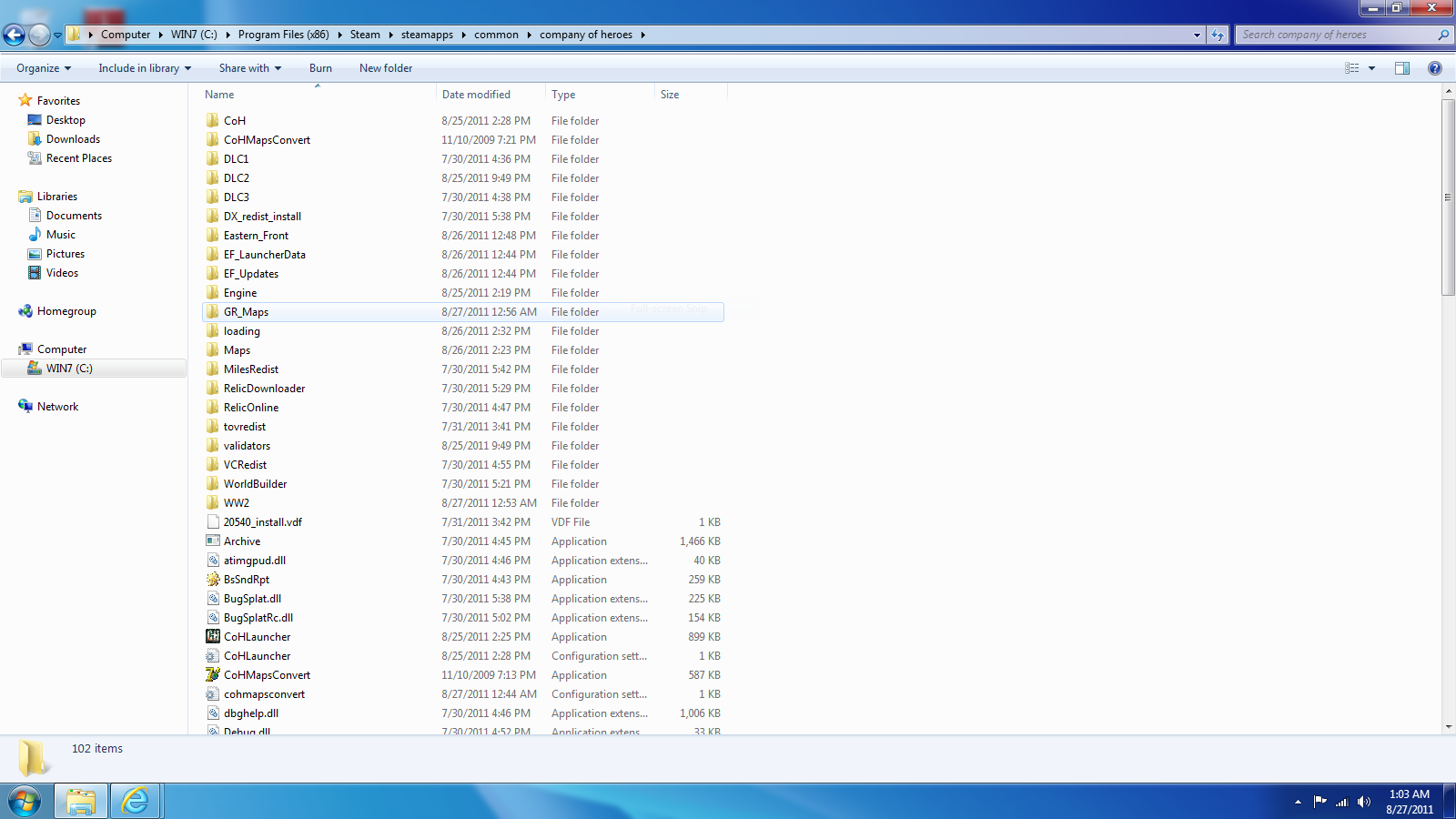Click the Burn toolbar button
Image resolution: width=1456 pixels, height=819 pixels.
click(320, 68)
